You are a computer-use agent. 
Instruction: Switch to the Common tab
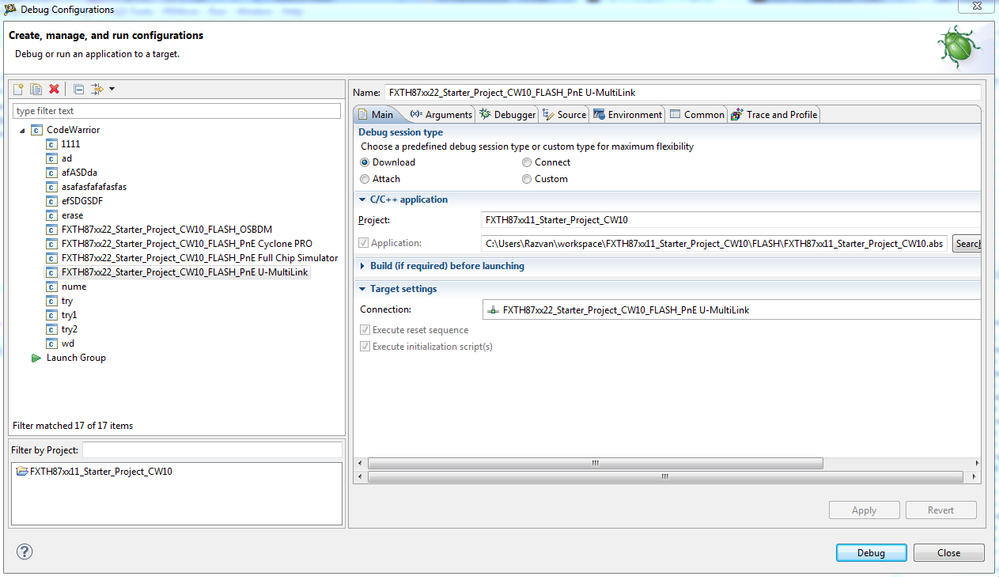697,115
